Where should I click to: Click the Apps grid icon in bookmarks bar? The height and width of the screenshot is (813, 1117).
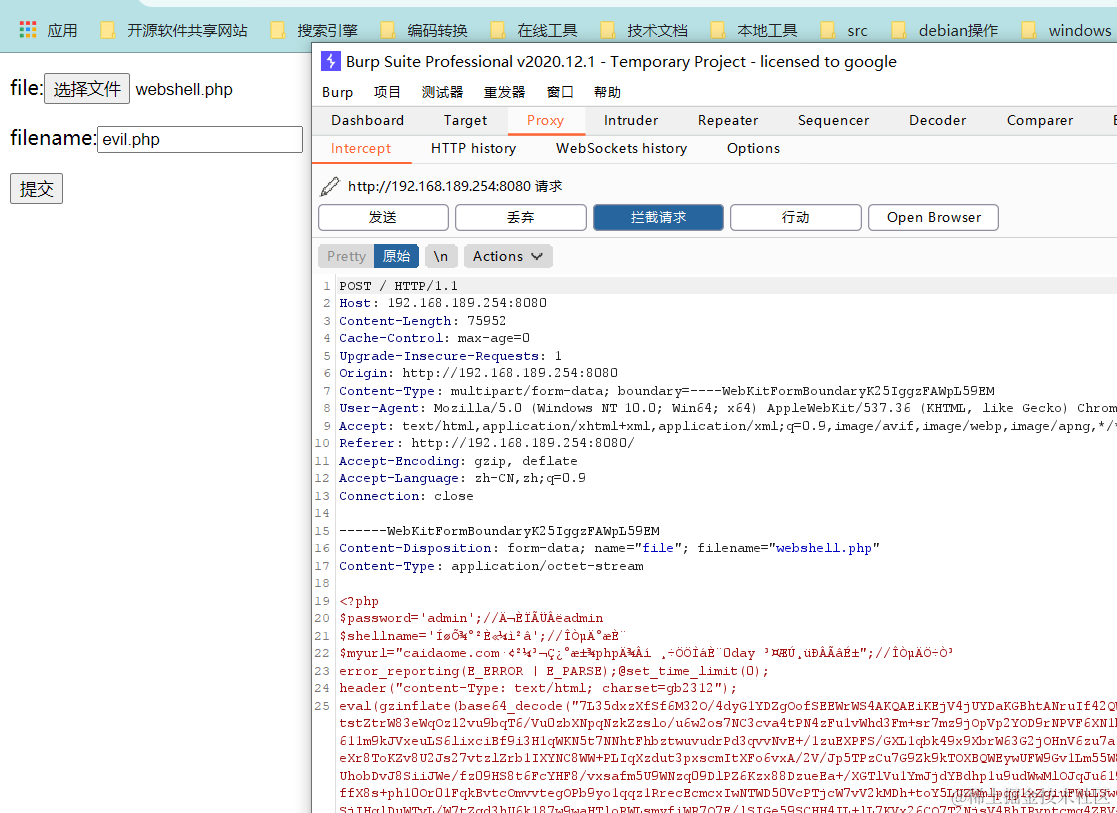click(28, 29)
